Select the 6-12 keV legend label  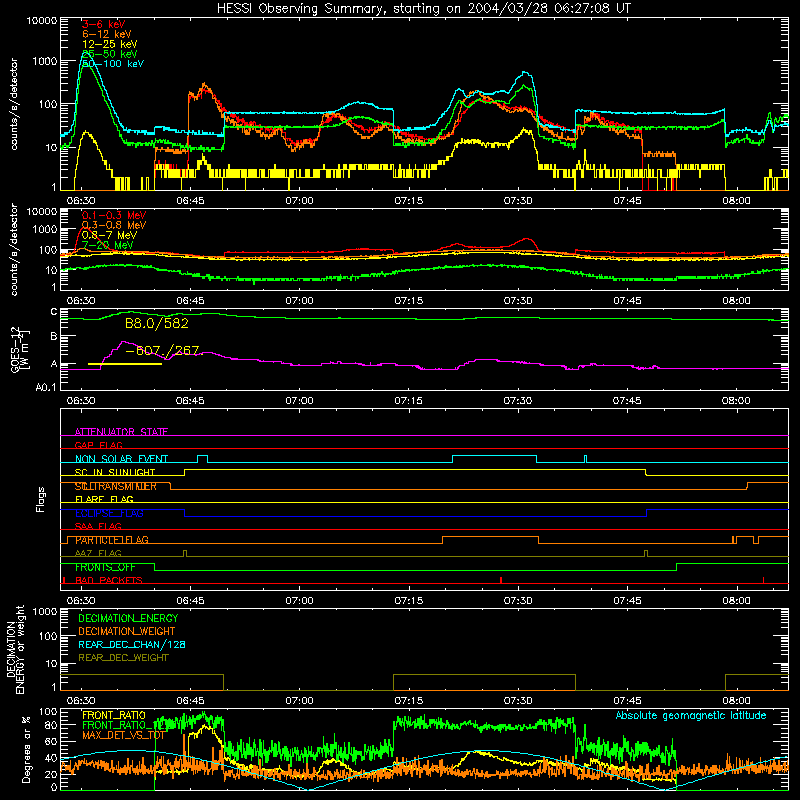[x=106, y=34]
